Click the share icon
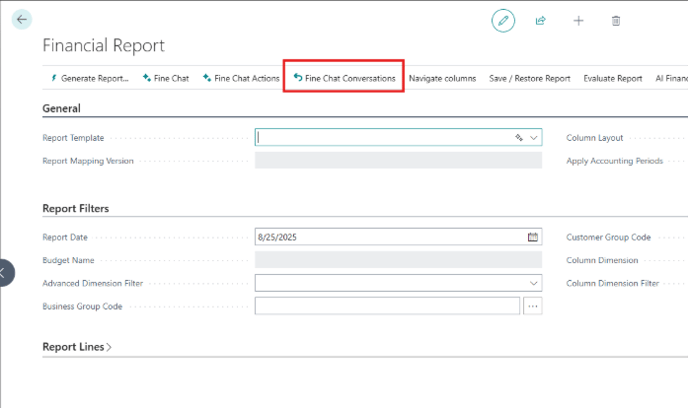The image size is (688, 408). point(541,20)
